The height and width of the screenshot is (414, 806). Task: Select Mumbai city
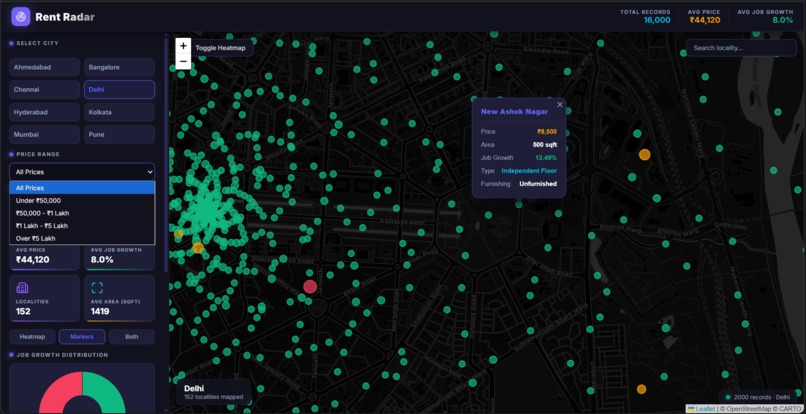45,134
